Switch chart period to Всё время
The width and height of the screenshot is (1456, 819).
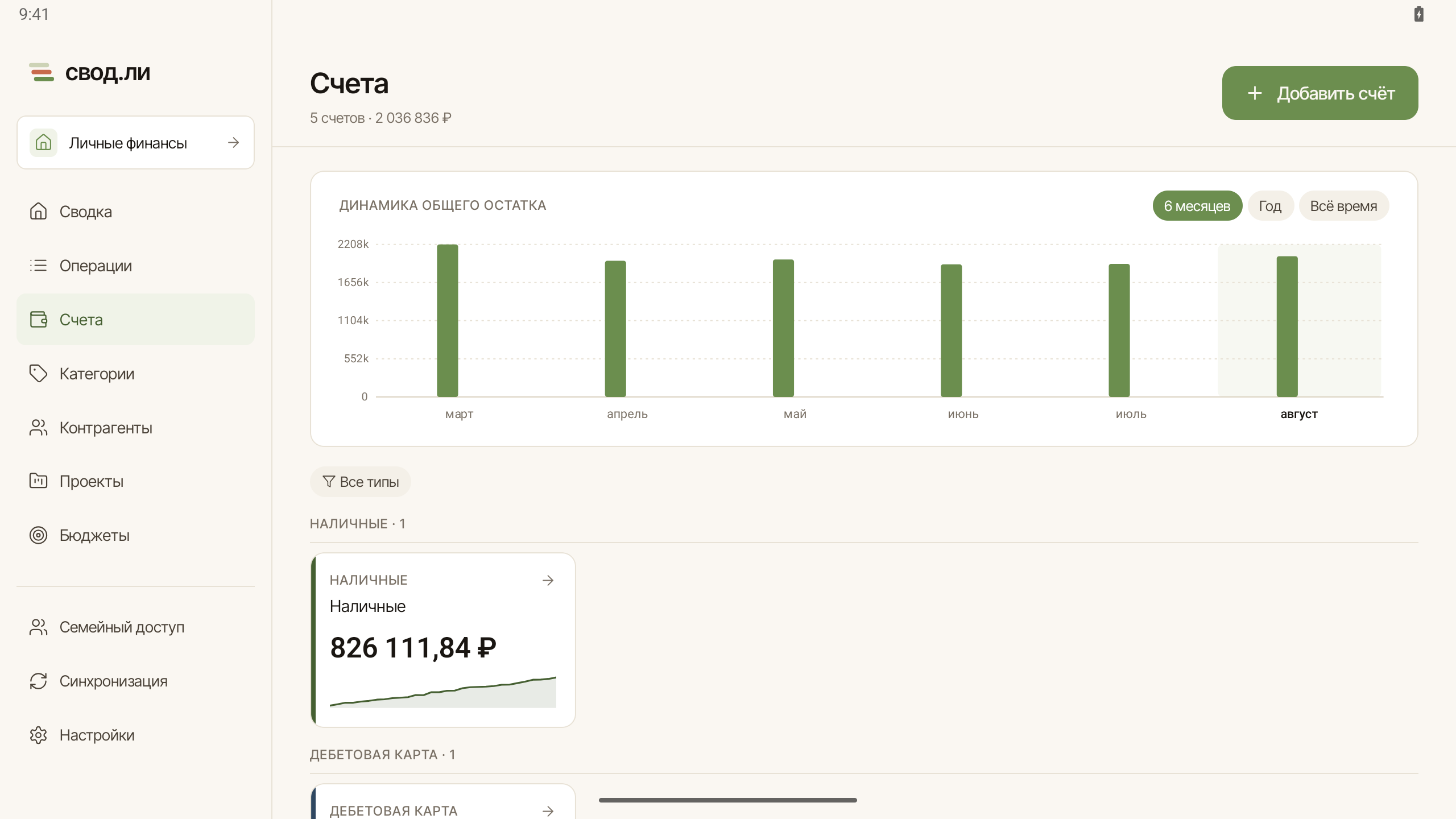click(x=1343, y=206)
